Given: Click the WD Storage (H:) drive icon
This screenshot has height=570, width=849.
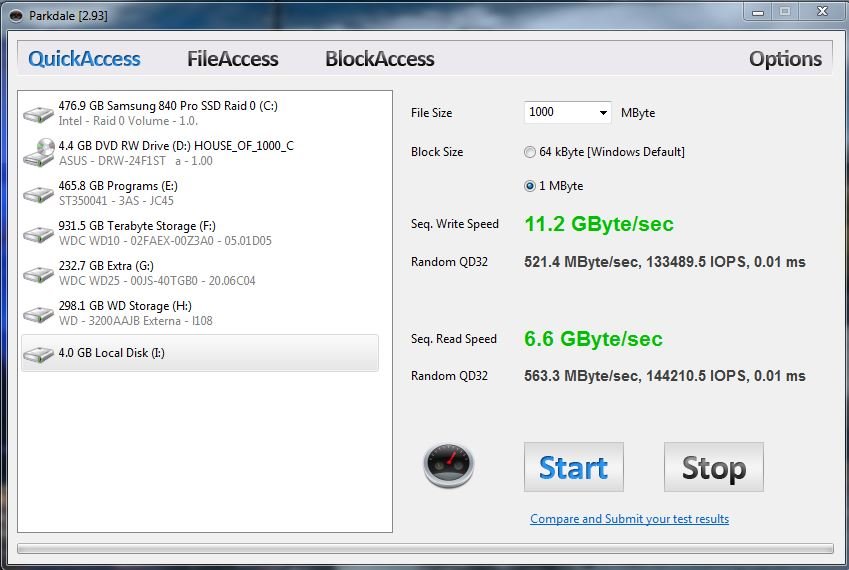Looking at the screenshot, I should 39,314.
